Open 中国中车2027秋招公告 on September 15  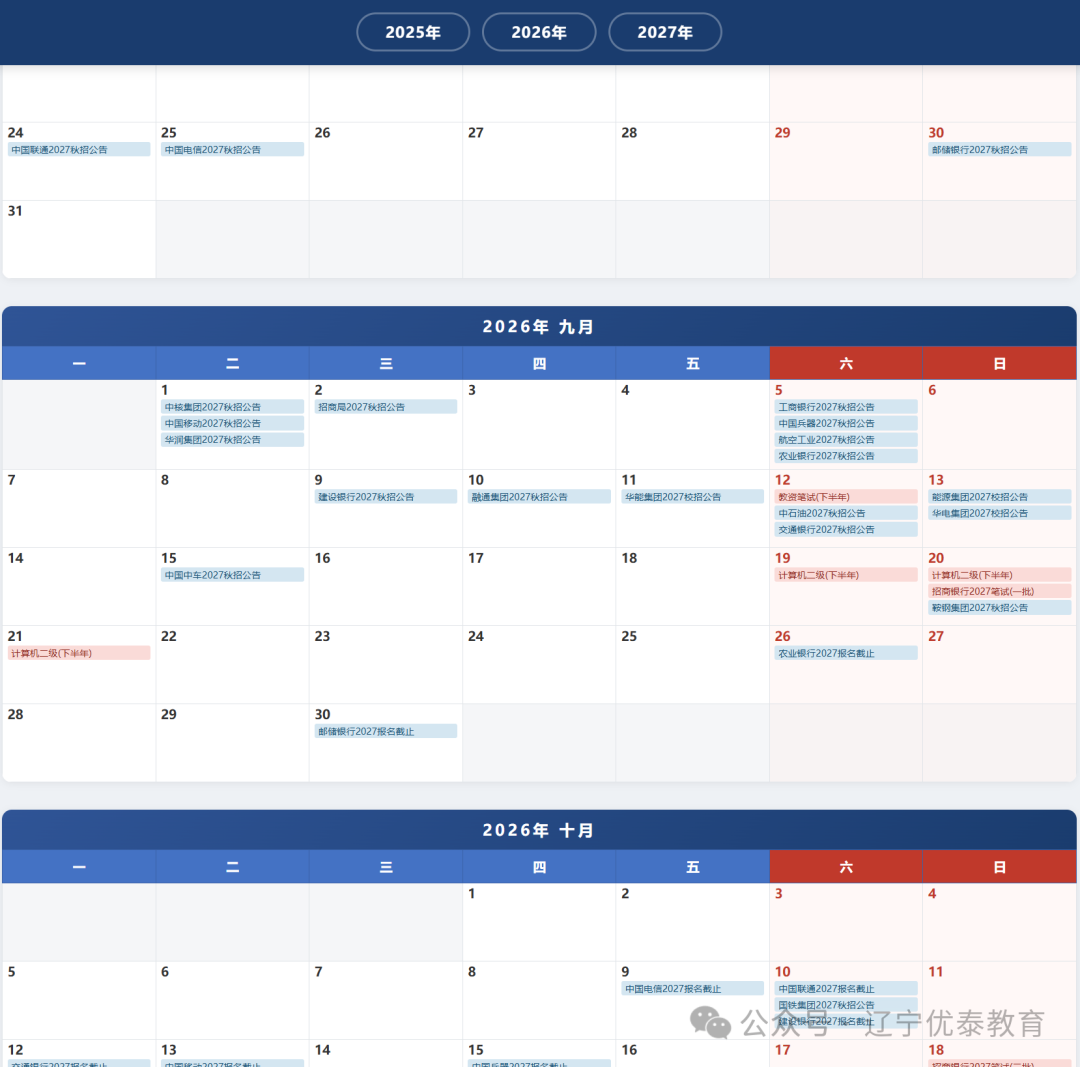tap(233, 575)
